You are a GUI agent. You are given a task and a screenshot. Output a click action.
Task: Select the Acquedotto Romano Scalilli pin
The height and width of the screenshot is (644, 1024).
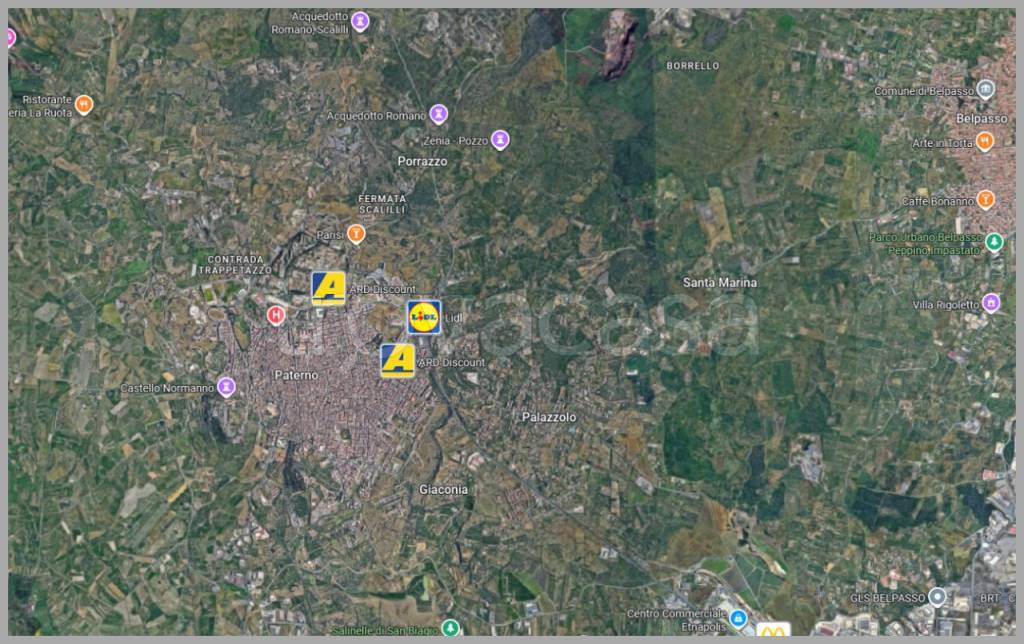coord(361,21)
